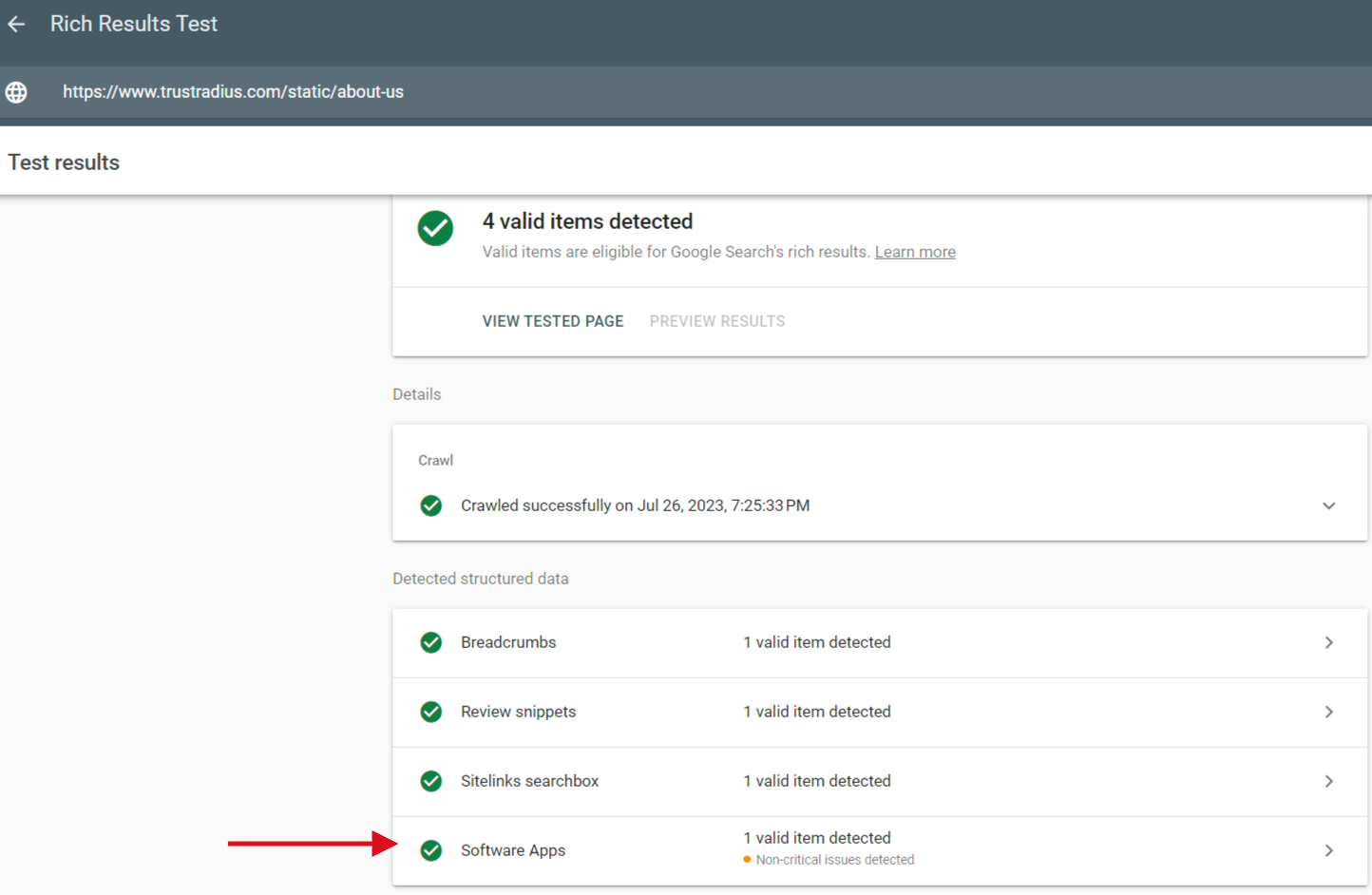Select the Breadcrumbs structured data label
1372x895 pixels.
click(x=508, y=642)
